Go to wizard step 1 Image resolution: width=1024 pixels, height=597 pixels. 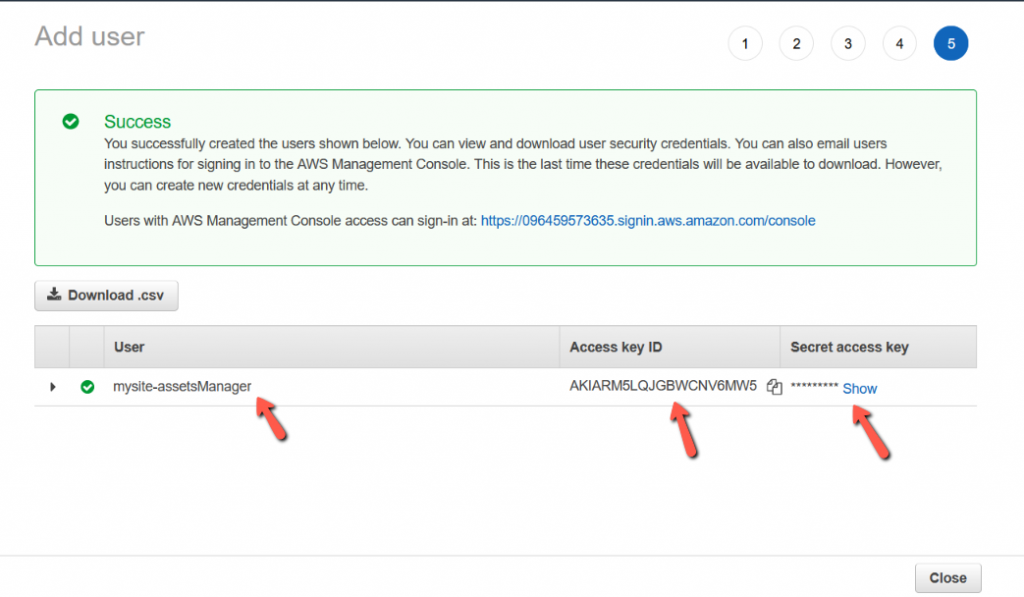coord(745,44)
